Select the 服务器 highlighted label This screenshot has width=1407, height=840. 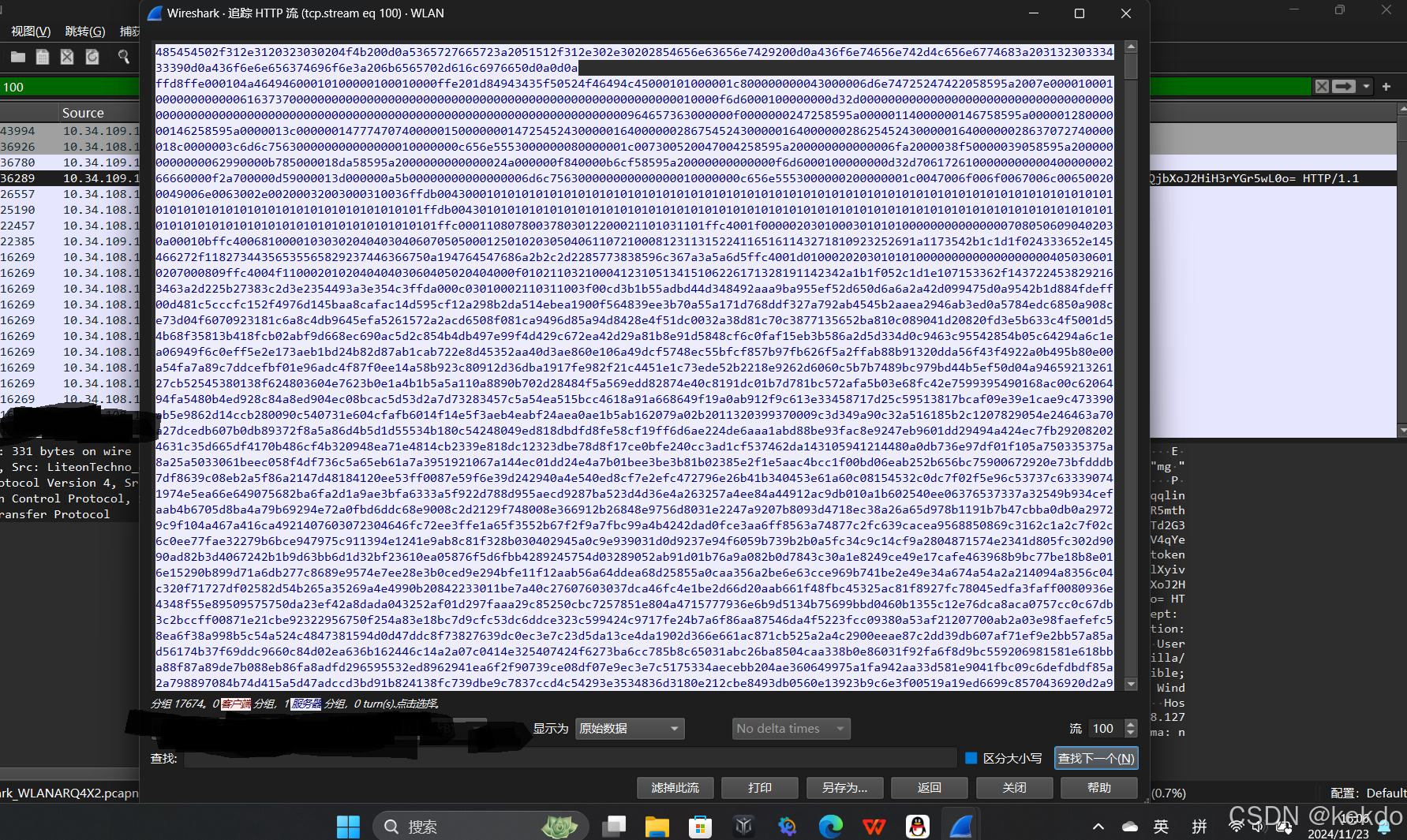[306, 704]
